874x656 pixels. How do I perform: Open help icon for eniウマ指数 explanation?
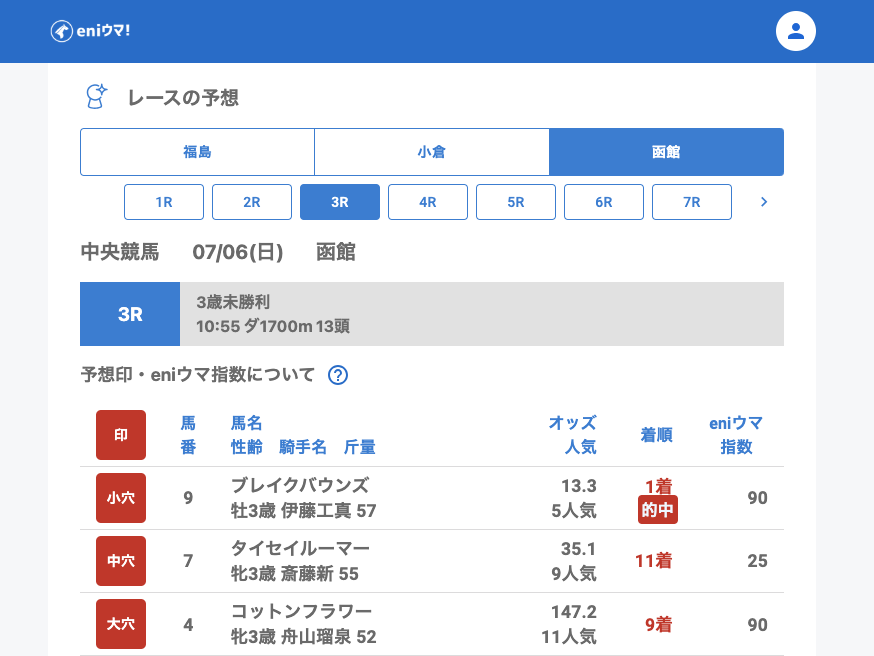tap(338, 375)
